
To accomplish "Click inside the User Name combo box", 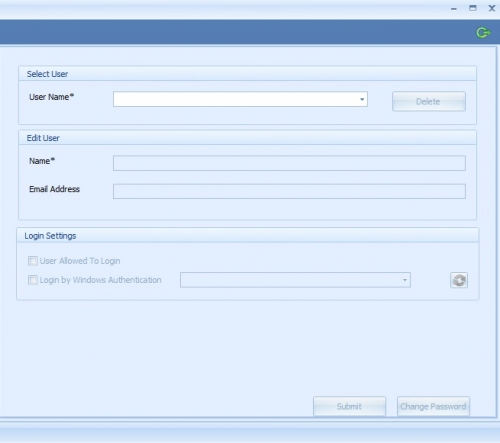I will pyautogui.click(x=240, y=99).
